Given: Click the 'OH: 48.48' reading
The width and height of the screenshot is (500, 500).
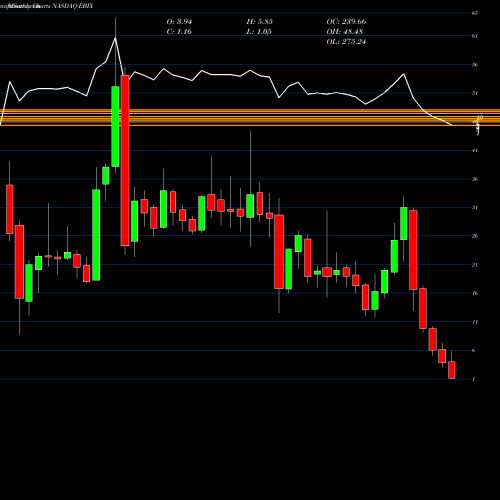Looking at the screenshot, I should pos(345,32).
